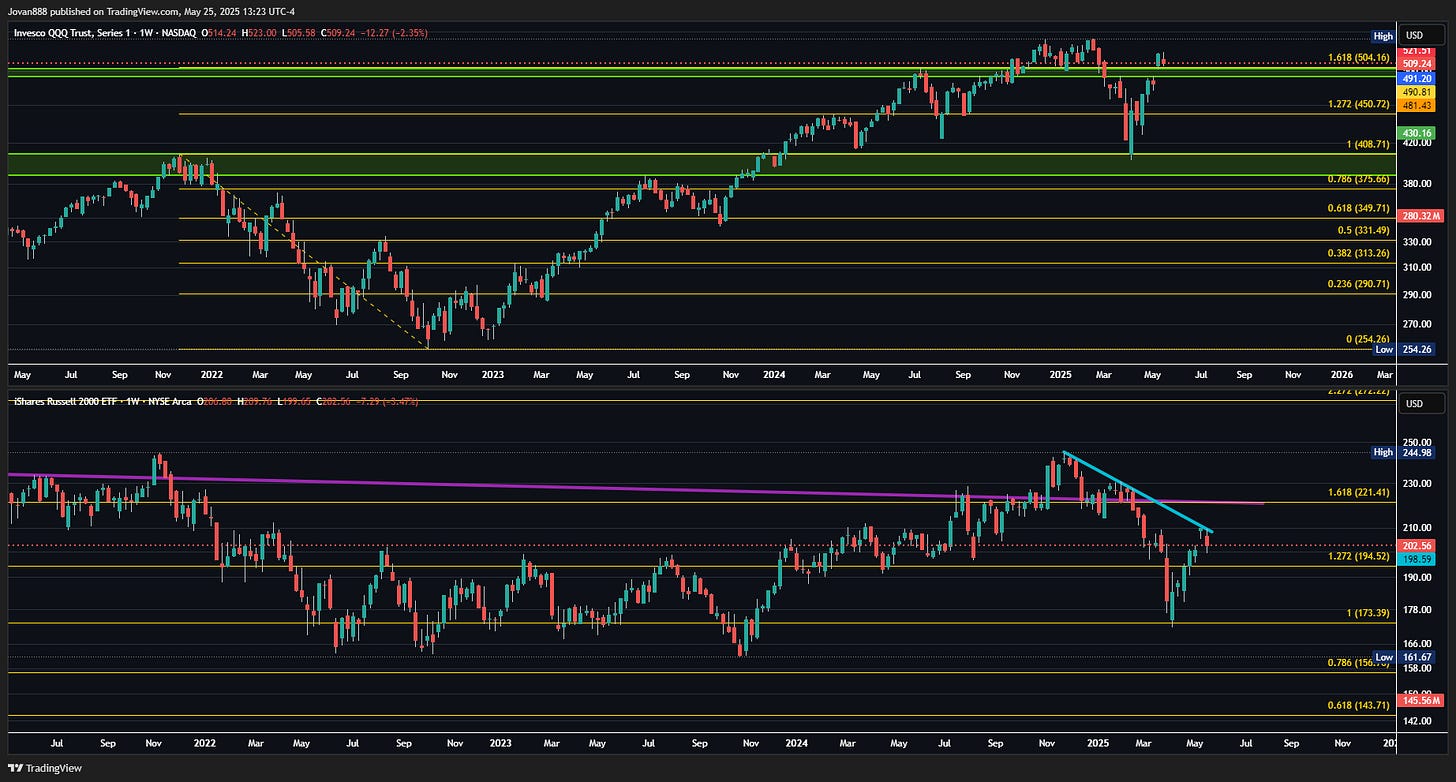
Task: Click the 2023 label on the QQQ time axis
Action: [492, 373]
